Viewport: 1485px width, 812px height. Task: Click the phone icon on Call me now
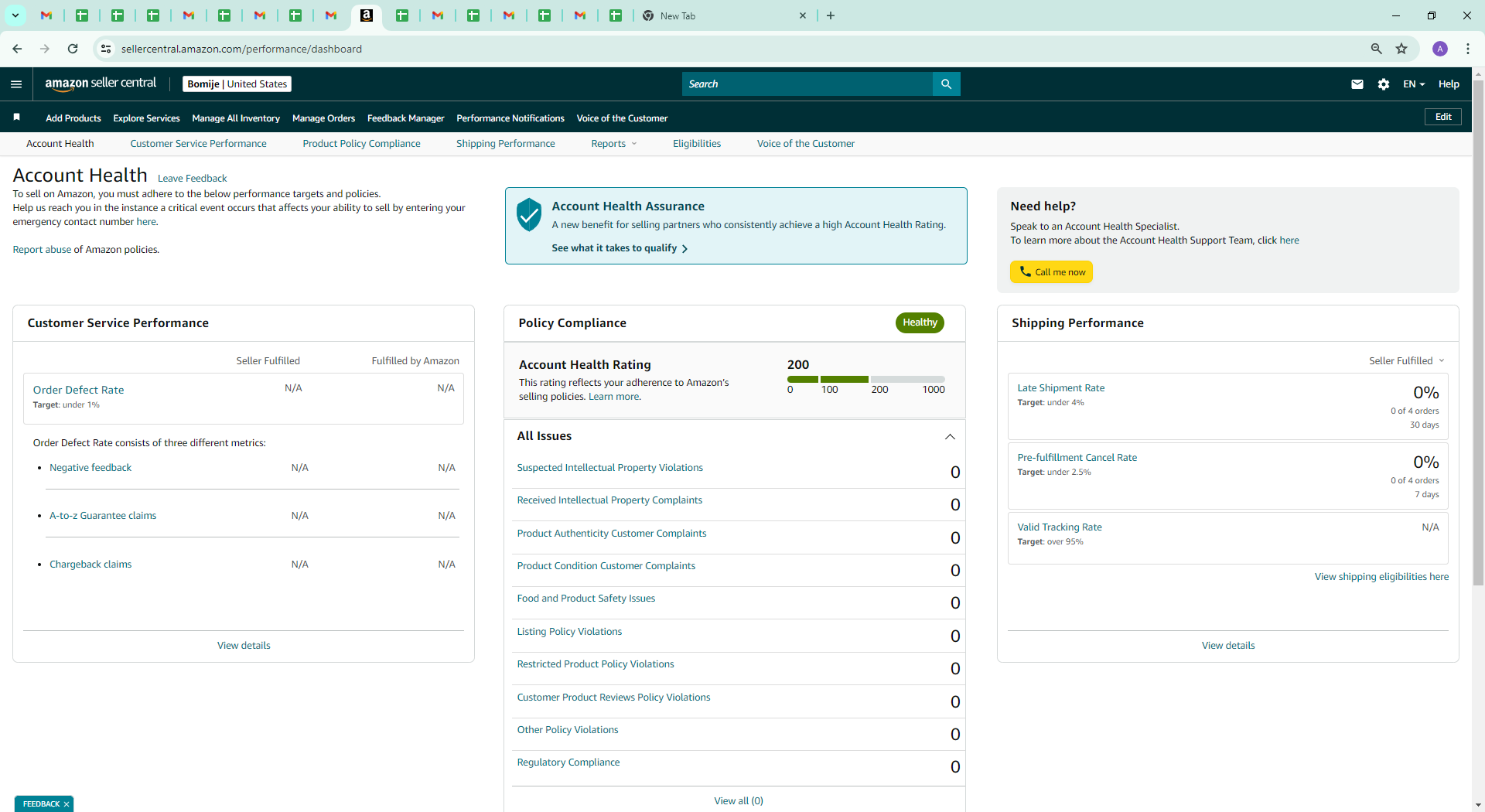click(1025, 271)
